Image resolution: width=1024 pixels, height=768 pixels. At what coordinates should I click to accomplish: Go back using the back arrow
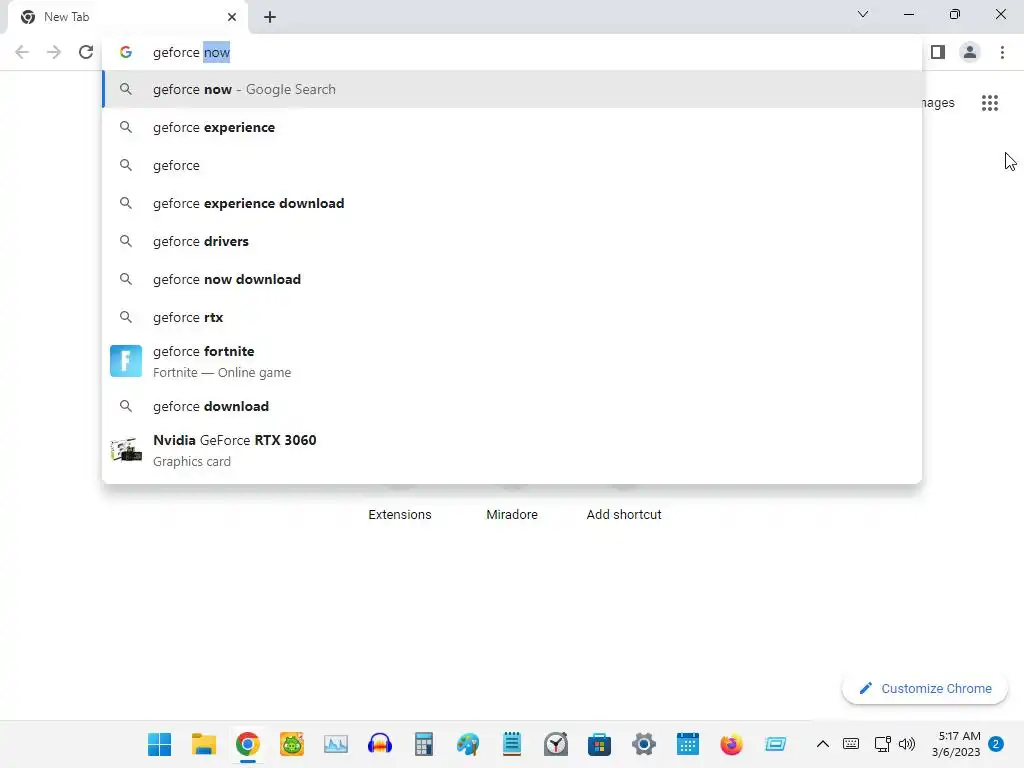tap(22, 52)
